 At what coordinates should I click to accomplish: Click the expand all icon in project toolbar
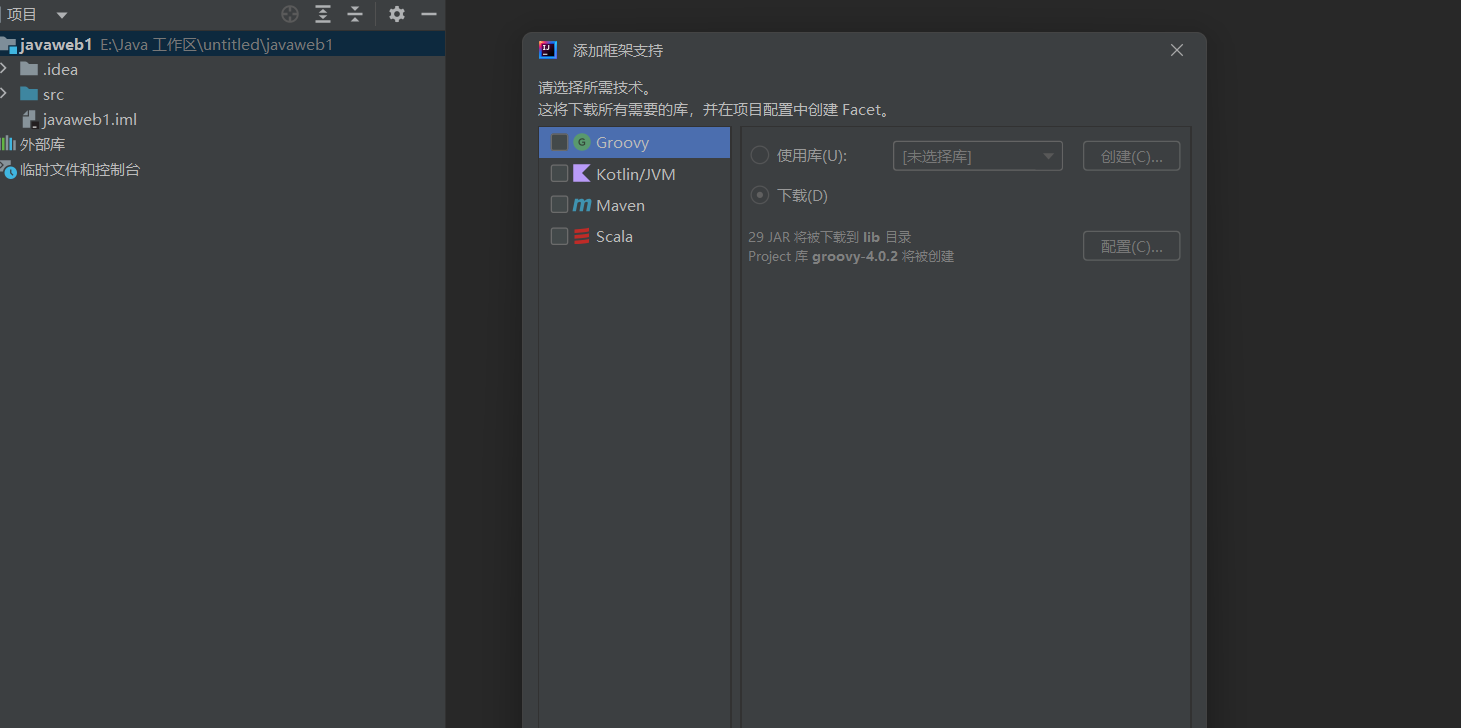[322, 14]
